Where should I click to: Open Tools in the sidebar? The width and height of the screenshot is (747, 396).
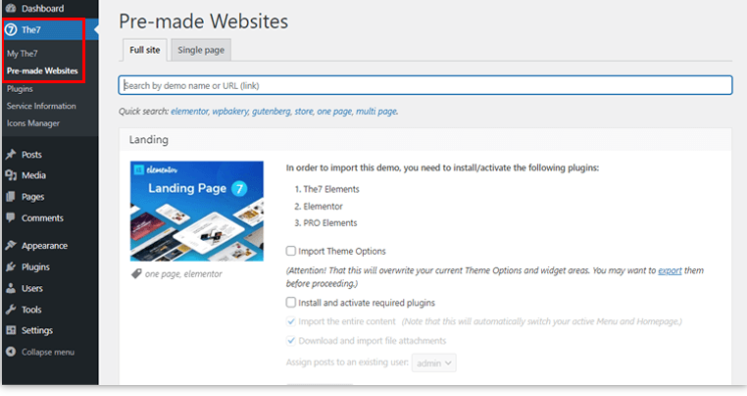pyautogui.click(x=31, y=310)
